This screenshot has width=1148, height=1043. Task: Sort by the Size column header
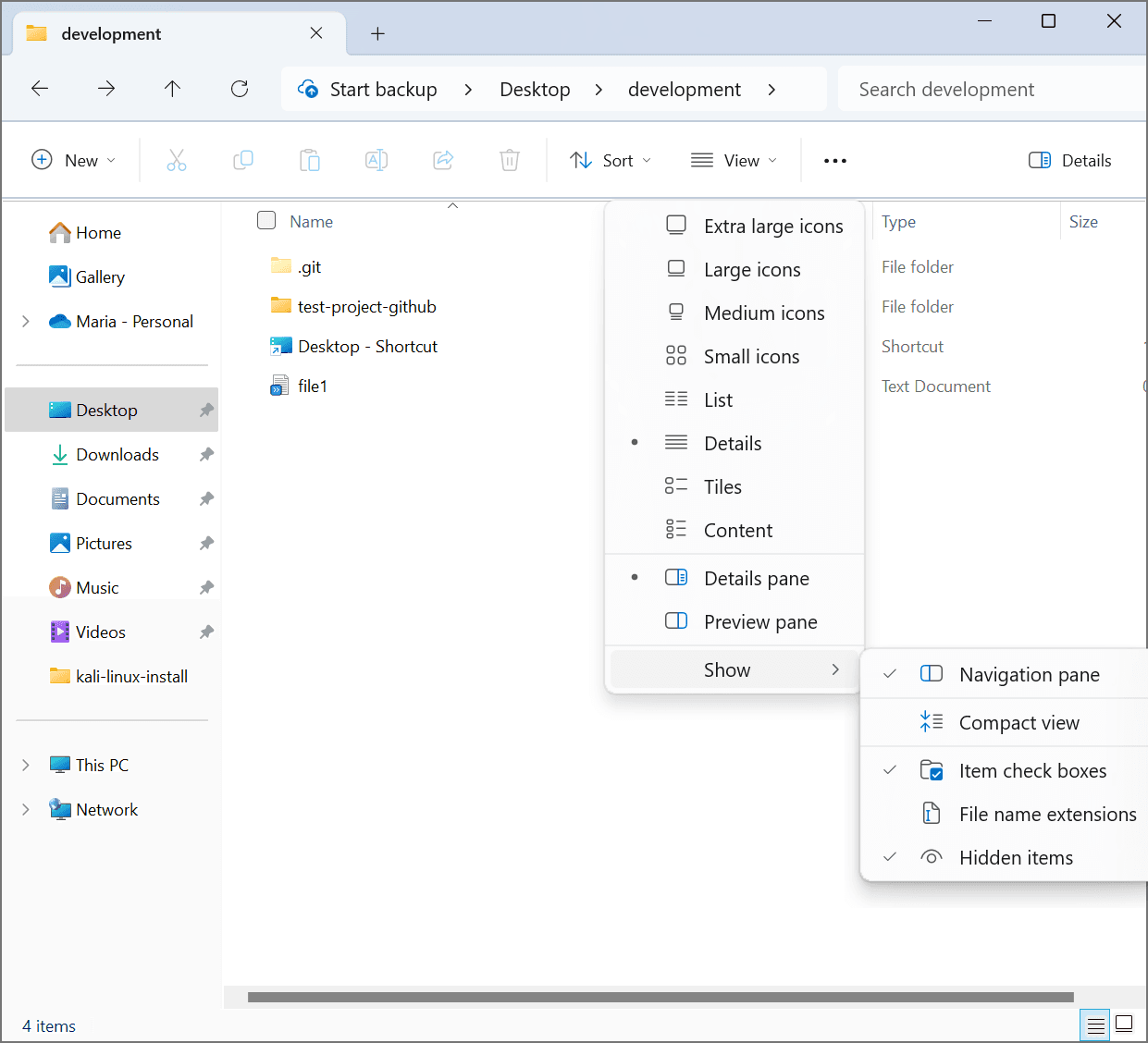click(x=1083, y=222)
